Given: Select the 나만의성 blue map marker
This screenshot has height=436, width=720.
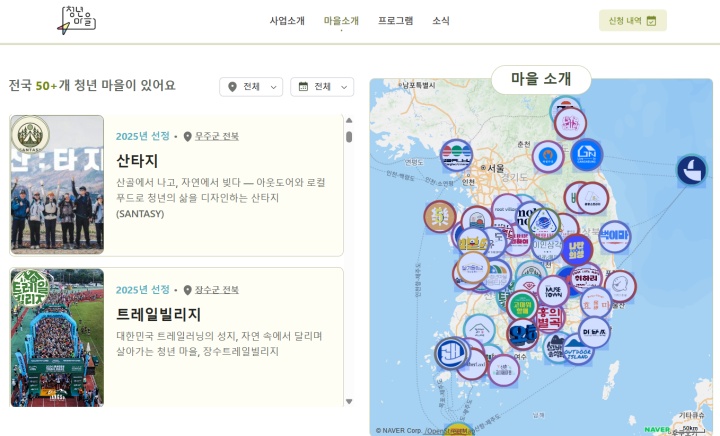Looking at the screenshot, I should tap(577, 250).
